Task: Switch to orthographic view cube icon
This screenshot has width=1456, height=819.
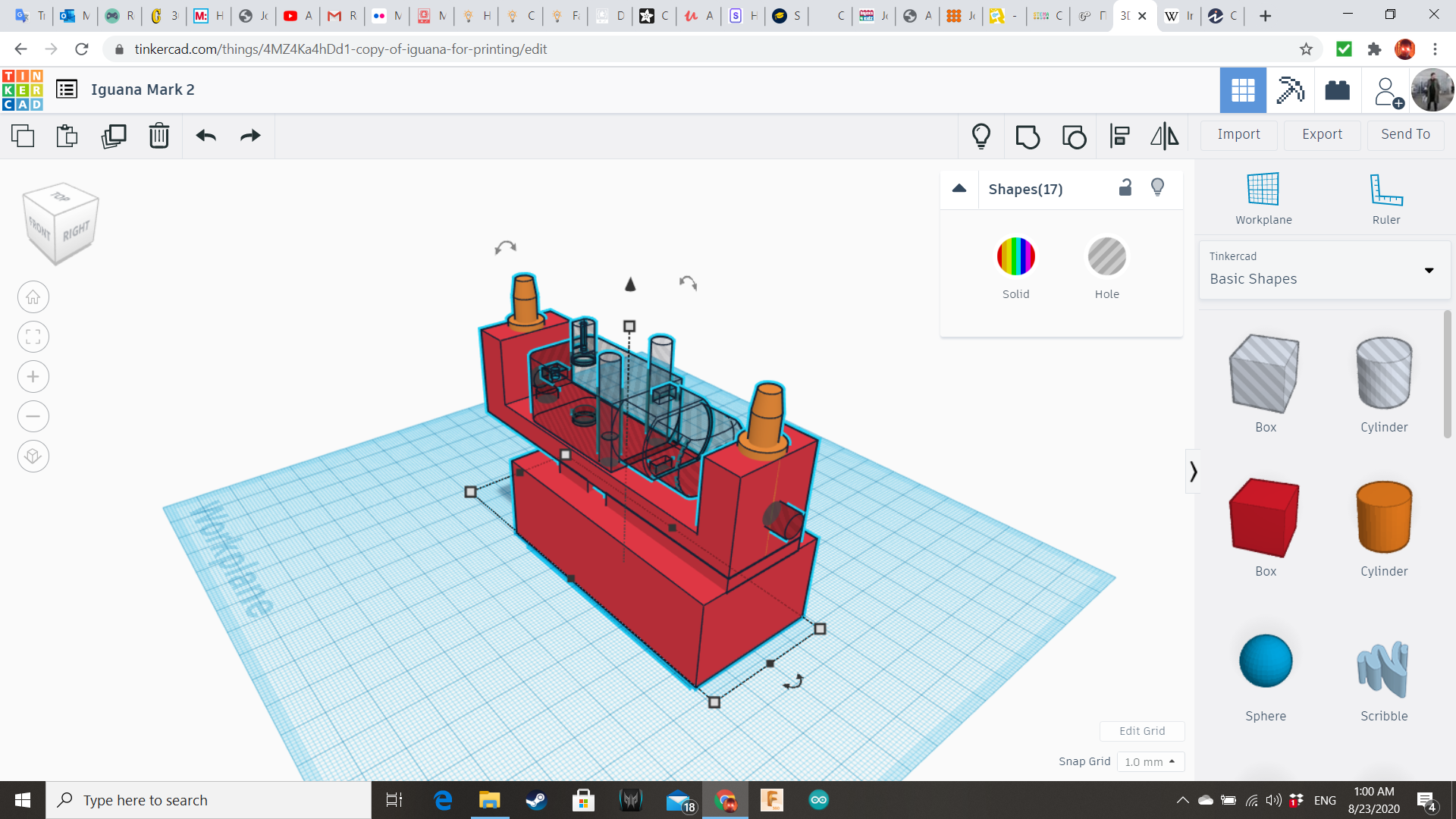Action: (33, 456)
